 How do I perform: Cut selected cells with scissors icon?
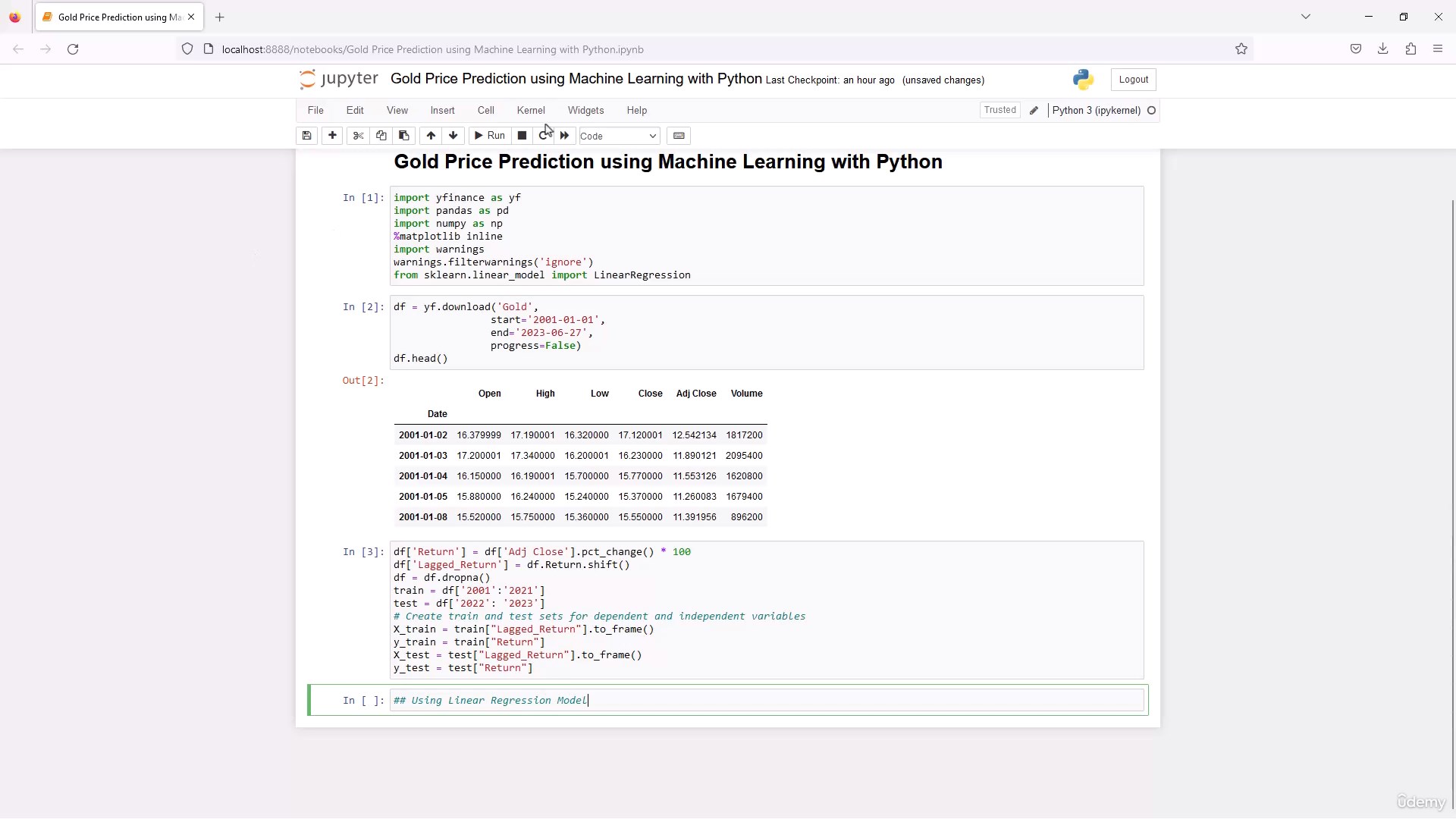pyautogui.click(x=359, y=136)
